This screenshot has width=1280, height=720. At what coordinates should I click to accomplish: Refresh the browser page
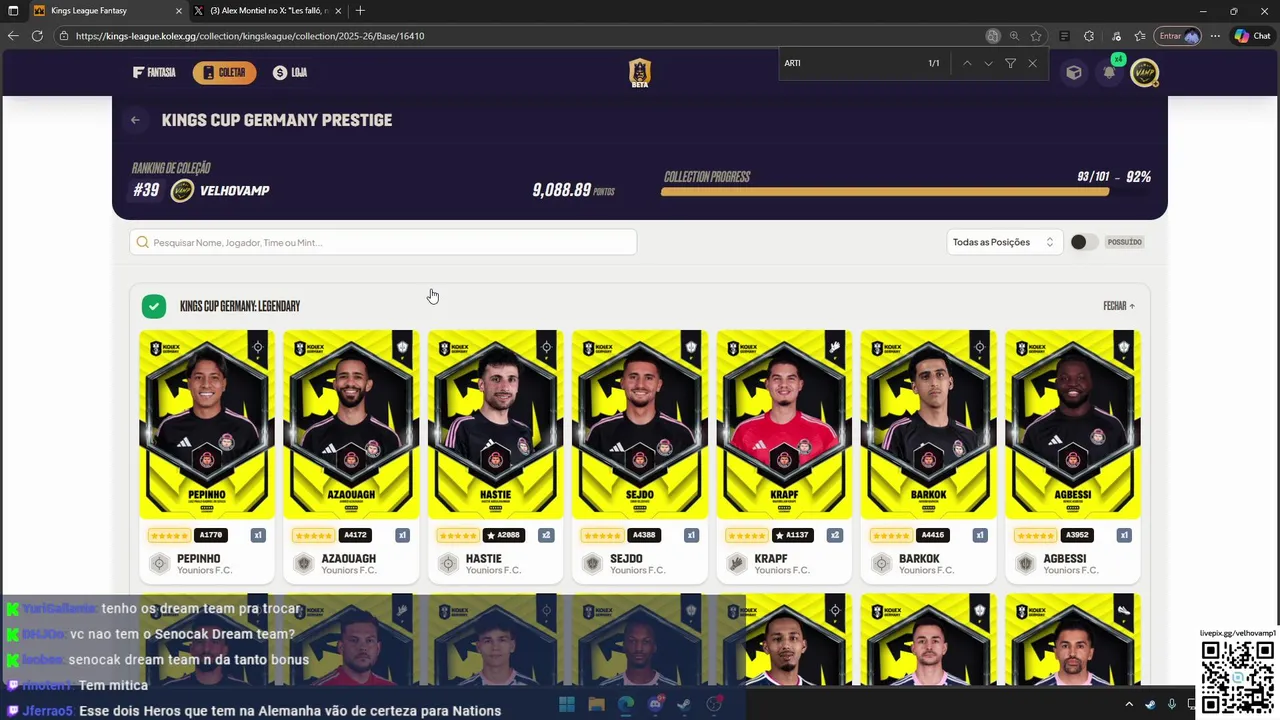pyautogui.click(x=37, y=36)
